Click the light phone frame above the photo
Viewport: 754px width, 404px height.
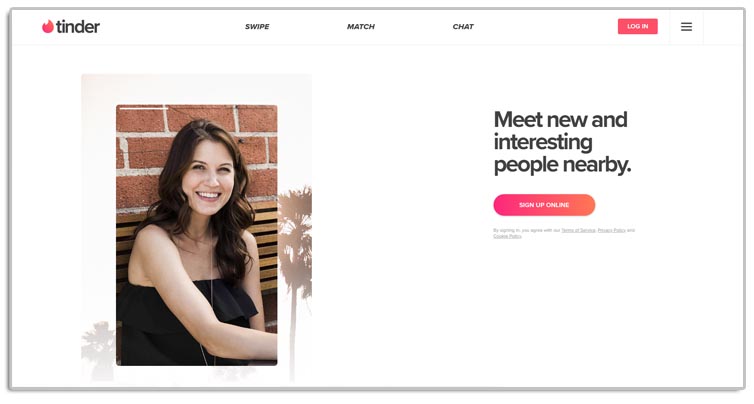(197, 89)
